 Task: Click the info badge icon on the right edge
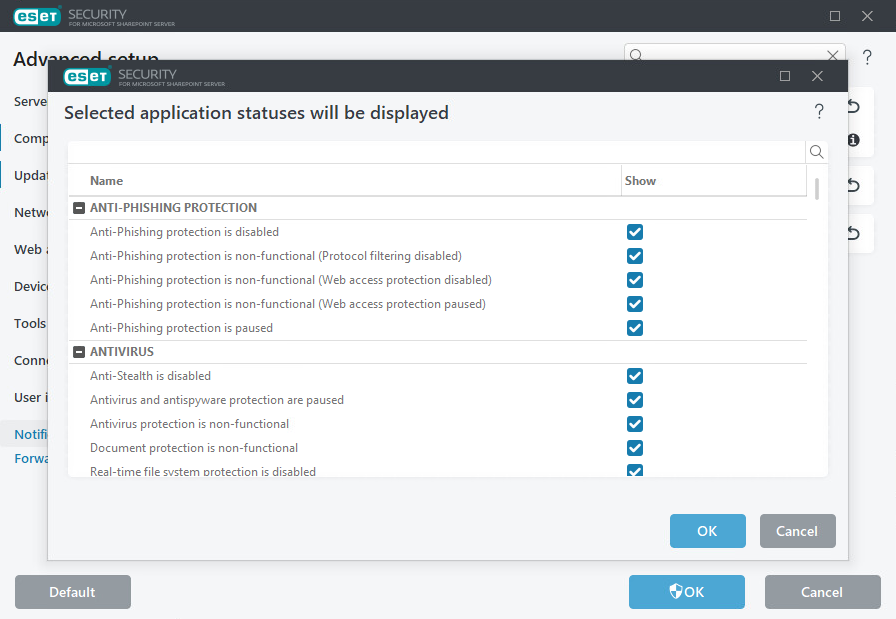click(x=852, y=140)
